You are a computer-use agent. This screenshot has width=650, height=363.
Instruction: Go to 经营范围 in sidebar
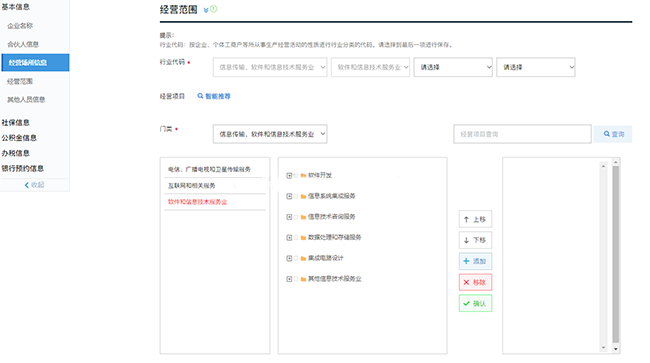tap(20, 81)
